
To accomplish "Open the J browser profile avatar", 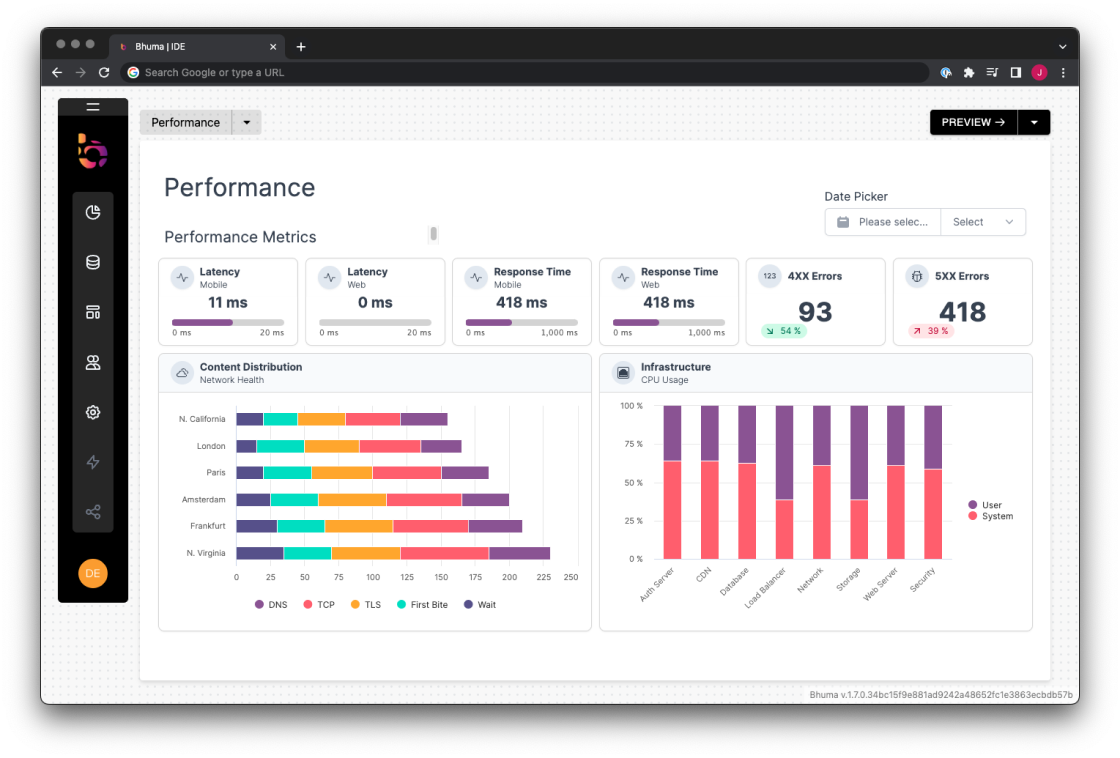I will pyautogui.click(x=1039, y=72).
